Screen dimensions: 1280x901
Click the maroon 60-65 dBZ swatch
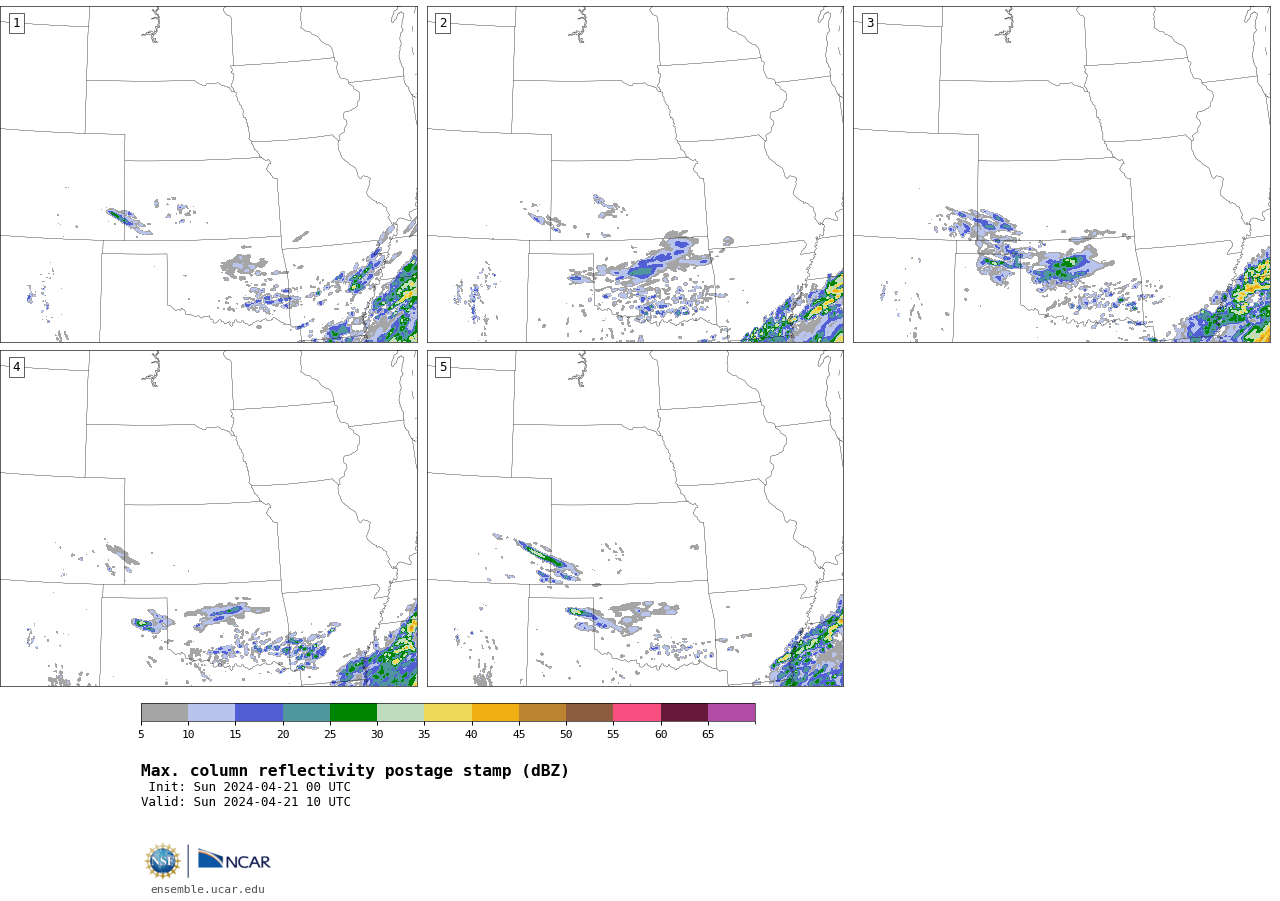click(684, 712)
